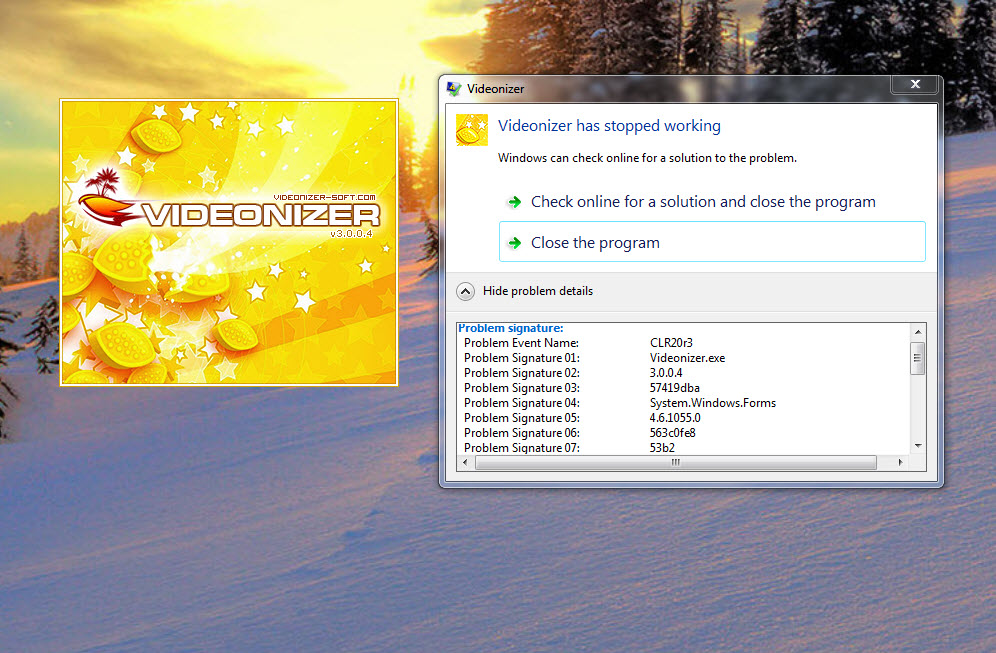The image size is (996, 653).
Task: Click the 3.0.0.4 signature value
Action: click(666, 373)
